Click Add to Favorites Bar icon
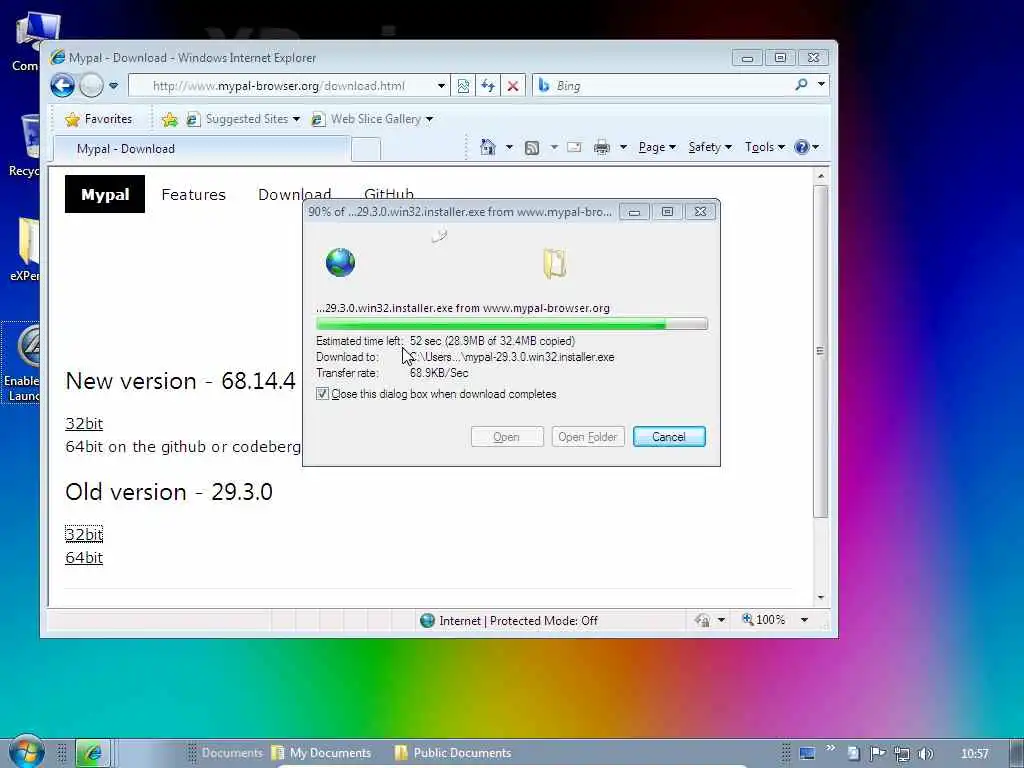The image size is (1024, 768). (170, 119)
